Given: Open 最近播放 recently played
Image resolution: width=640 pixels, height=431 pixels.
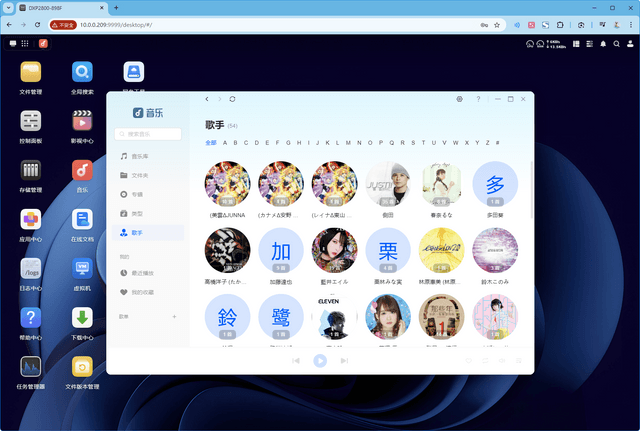Looking at the screenshot, I should click(148, 273).
